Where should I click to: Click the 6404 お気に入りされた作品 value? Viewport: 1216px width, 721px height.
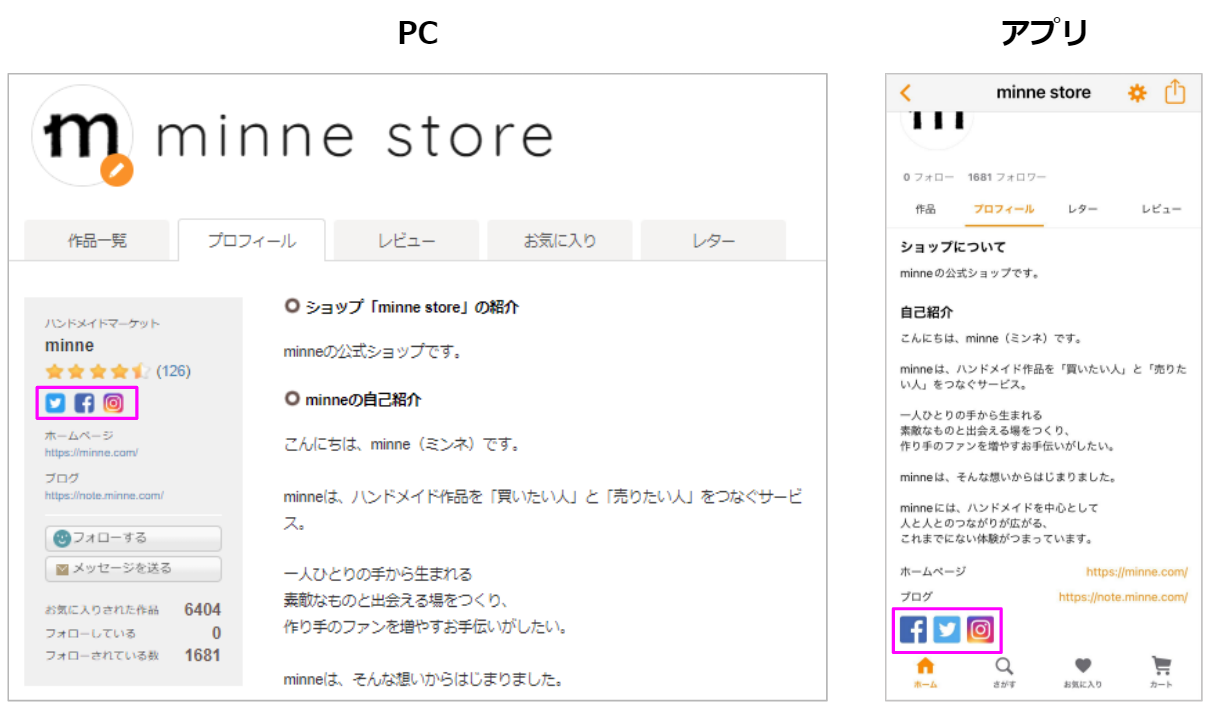click(203, 610)
